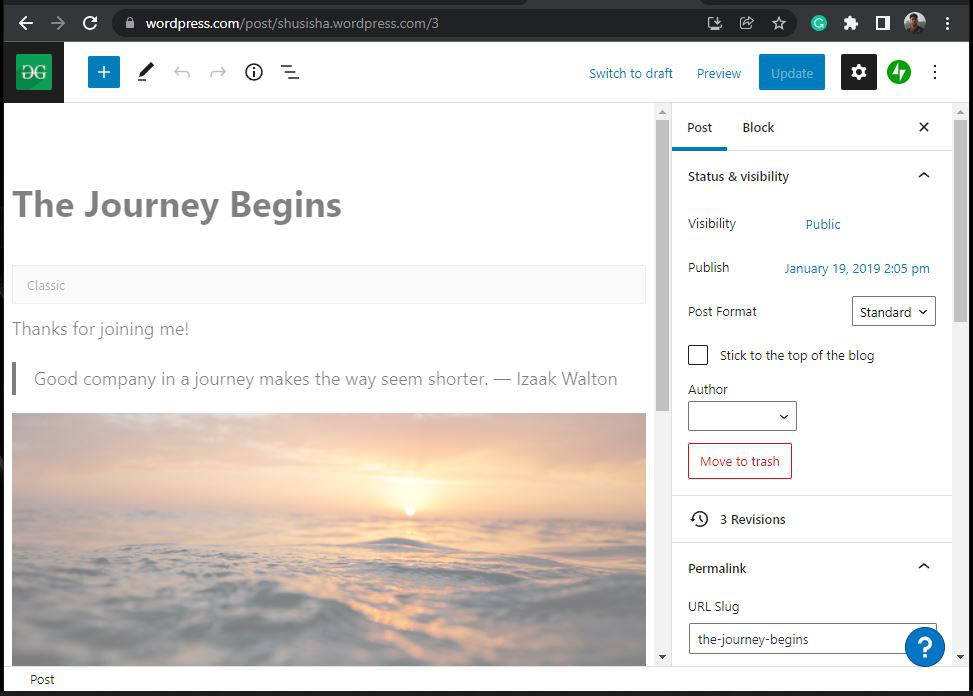Open the green Jetpack icon
973x696 pixels.
pyautogui.click(x=899, y=72)
